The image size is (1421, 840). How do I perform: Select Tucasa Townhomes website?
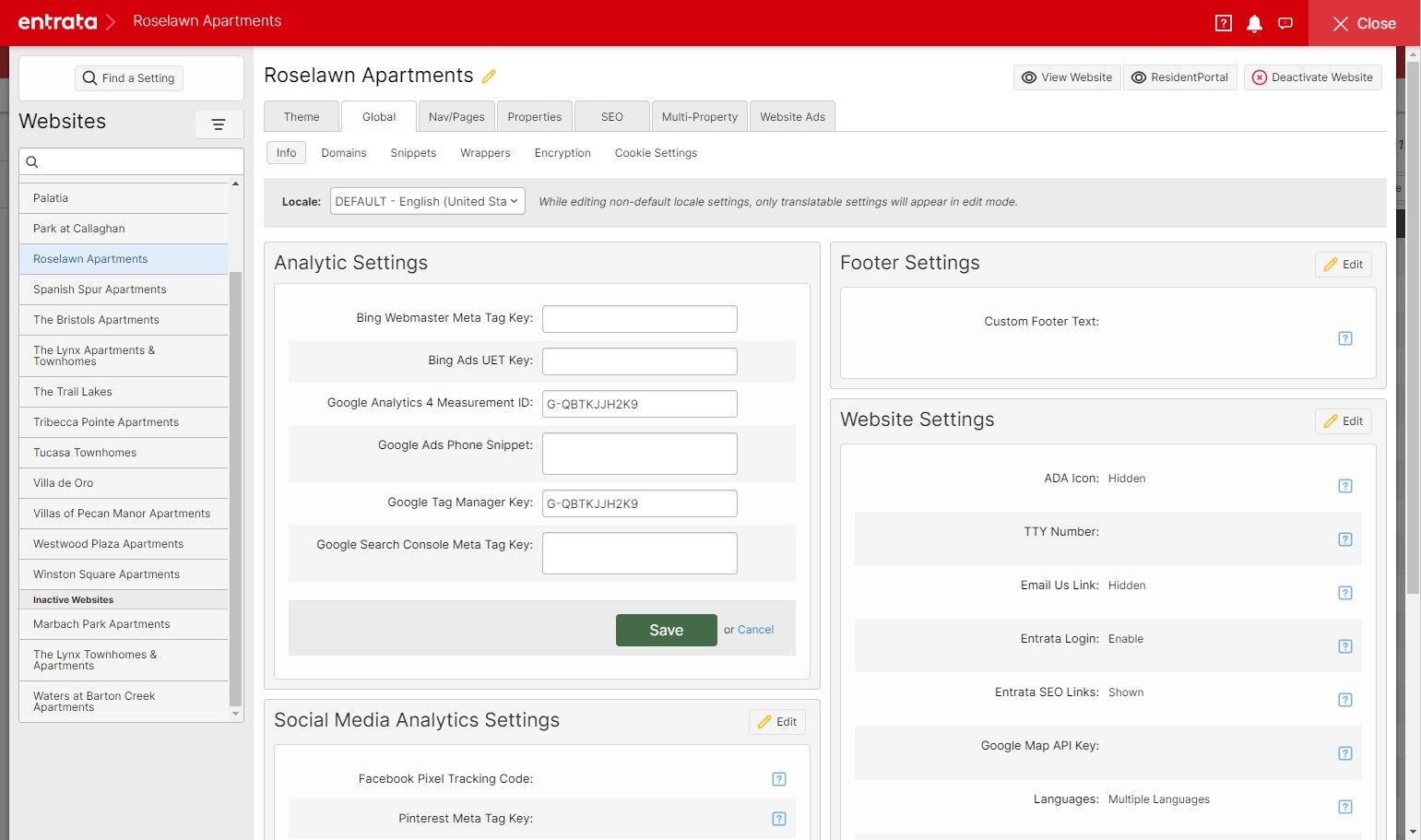tap(124, 453)
